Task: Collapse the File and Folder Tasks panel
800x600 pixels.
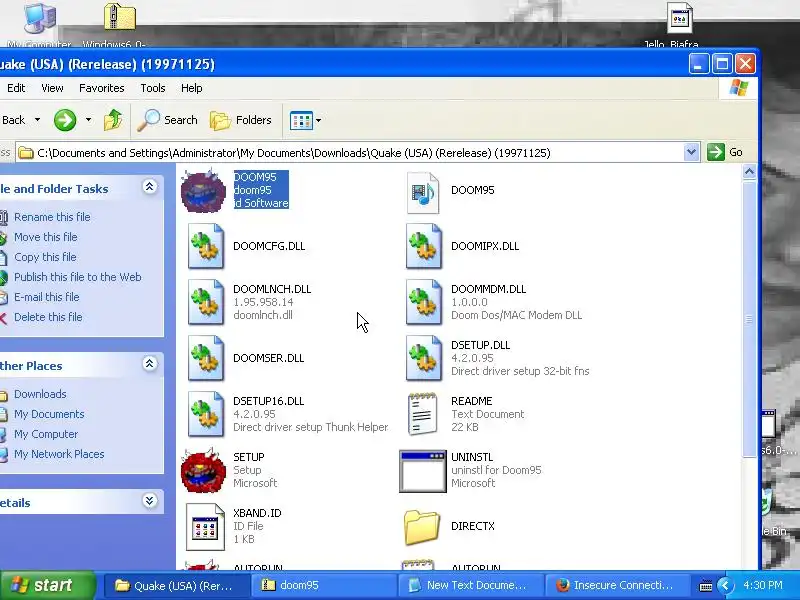Action: click(149, 187)
